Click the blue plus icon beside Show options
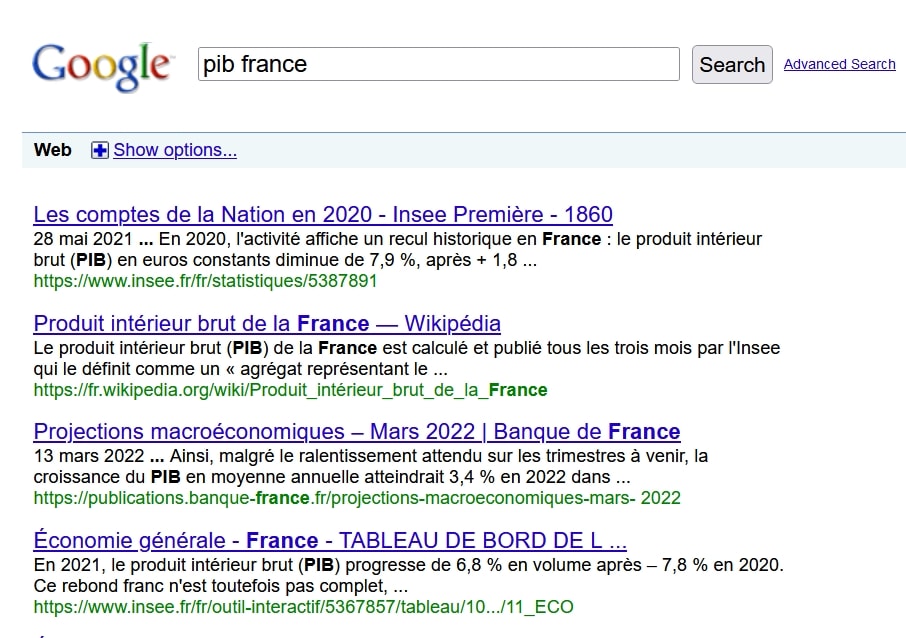This screenshot has height=638, width=906. (x=99, y=150)
